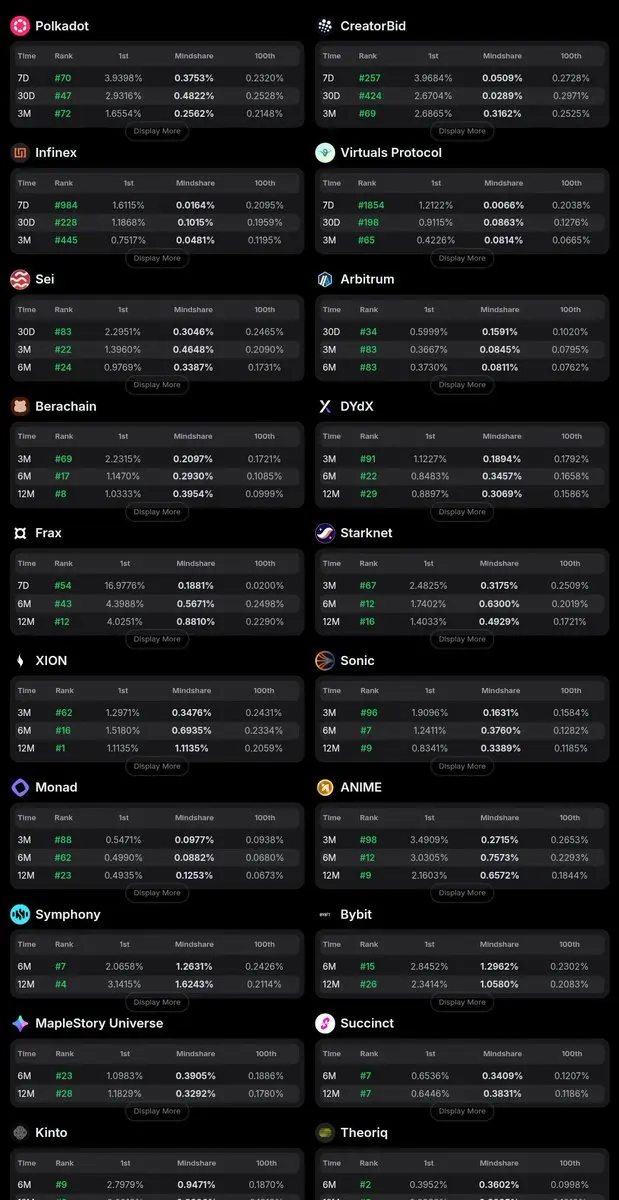Expand Polkadot table with Display More
The image size is (619, 1200).
tap(157, 131)
